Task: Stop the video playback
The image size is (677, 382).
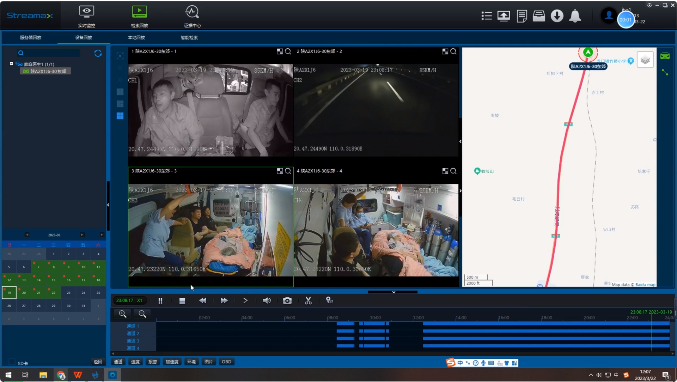Action: 182,301
